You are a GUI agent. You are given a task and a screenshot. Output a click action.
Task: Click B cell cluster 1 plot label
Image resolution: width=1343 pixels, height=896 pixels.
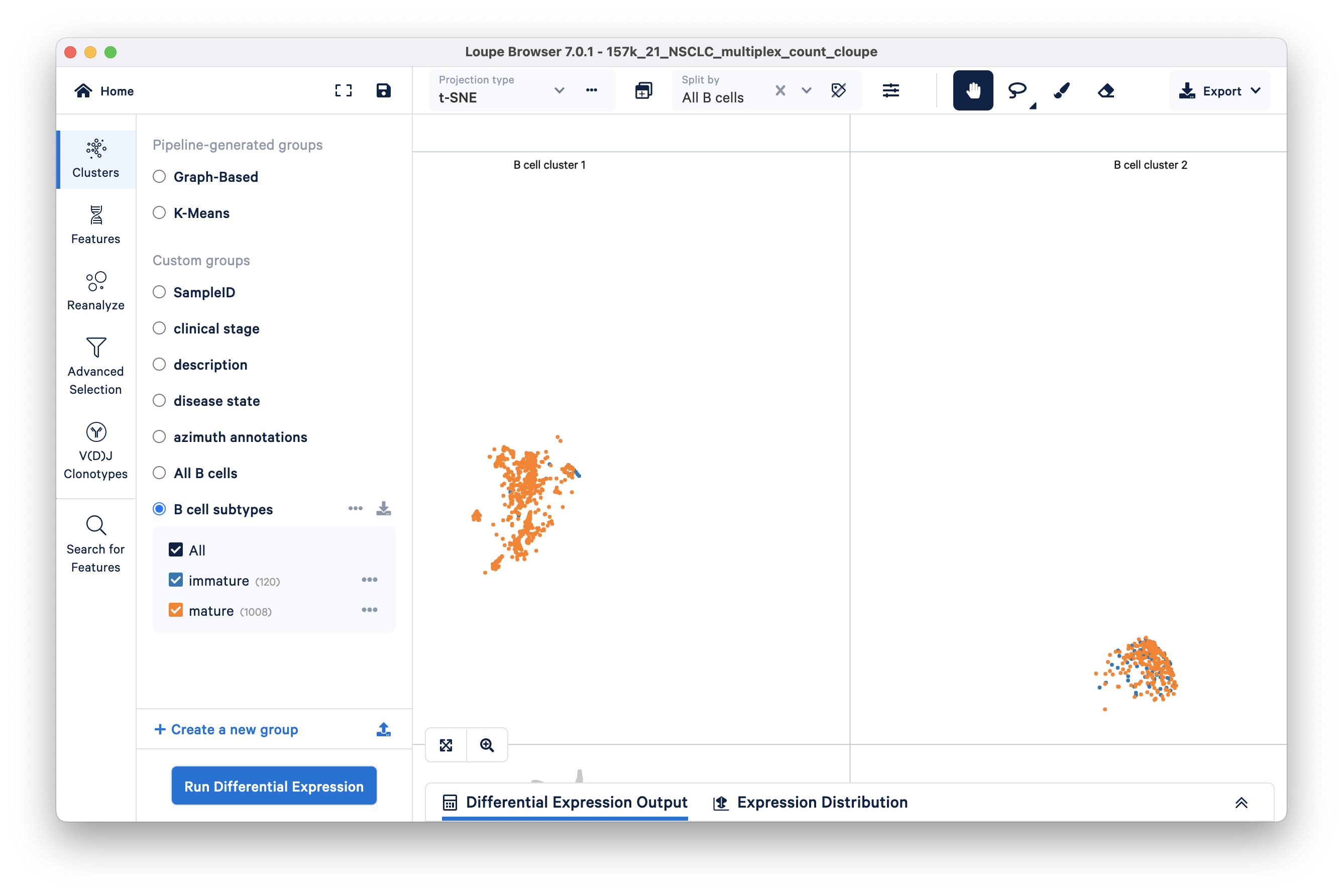(x=549, y=165)
